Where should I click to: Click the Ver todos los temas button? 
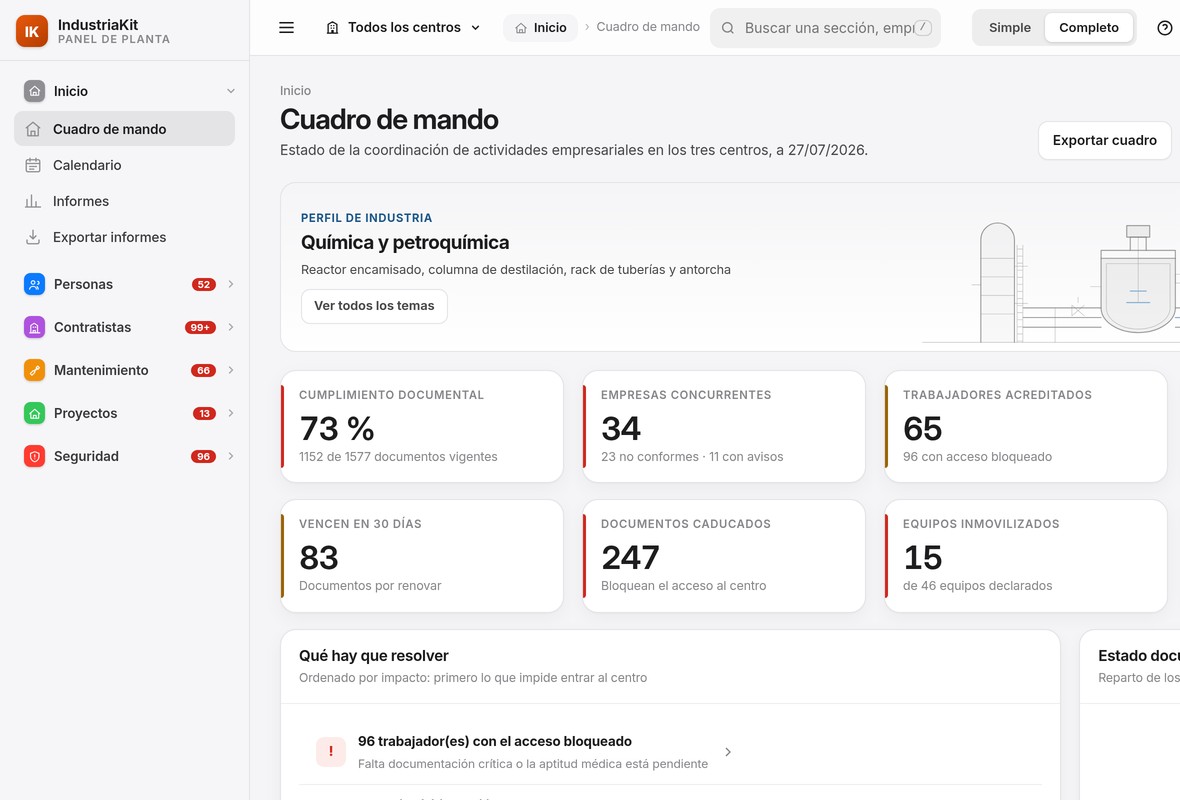(374, 306)
